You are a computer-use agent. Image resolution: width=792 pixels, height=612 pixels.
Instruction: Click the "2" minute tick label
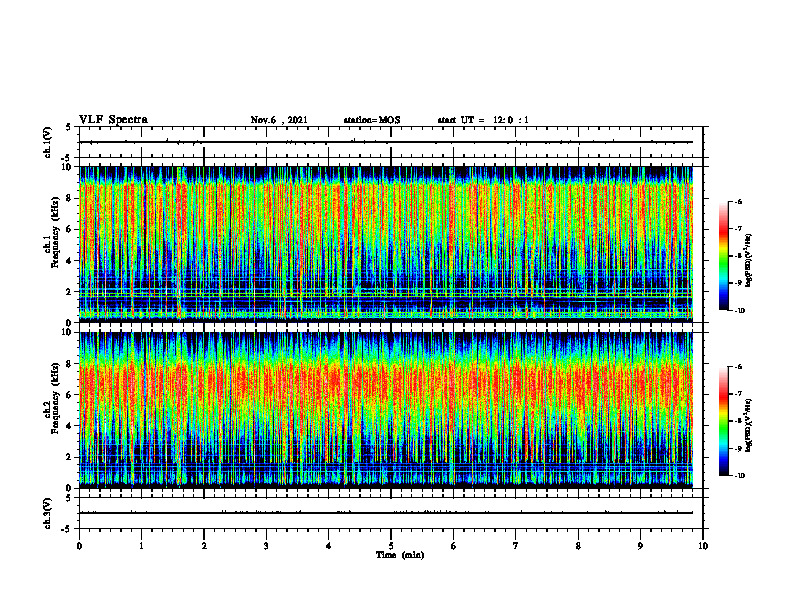coord(204,546)
